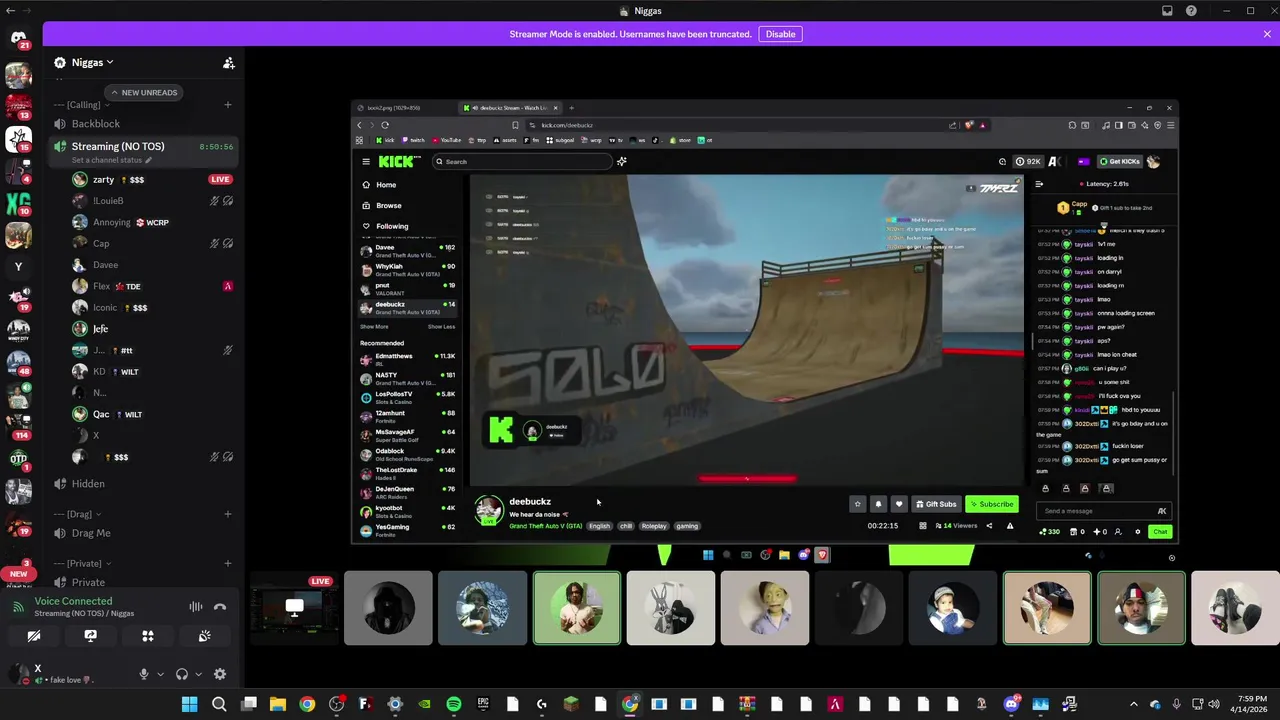Click Show Less in the Kick following list
This screenshot has width=1280, height=720.
(x=441, y=327)
